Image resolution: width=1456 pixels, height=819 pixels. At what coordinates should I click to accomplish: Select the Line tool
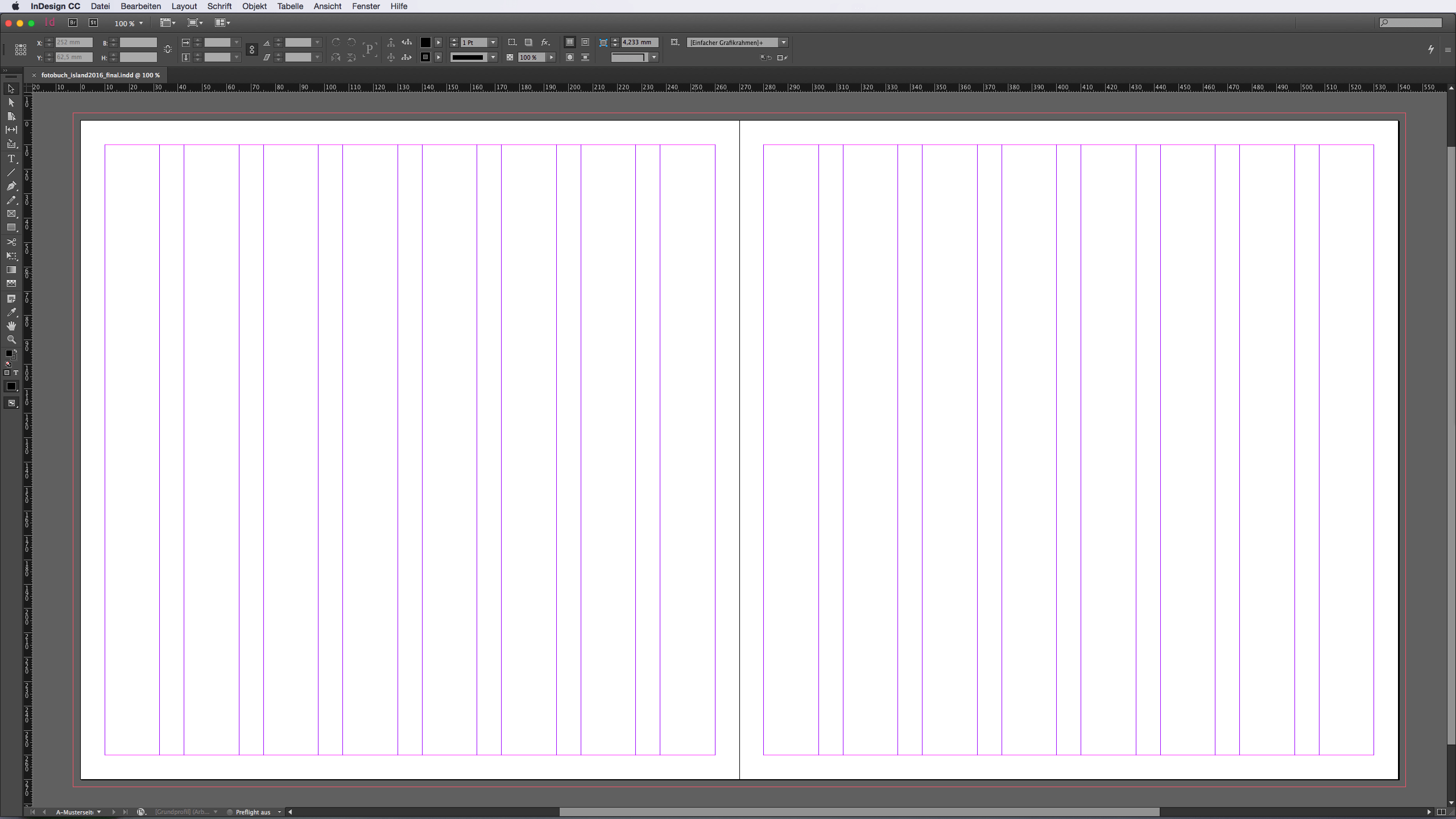(11, 172)
